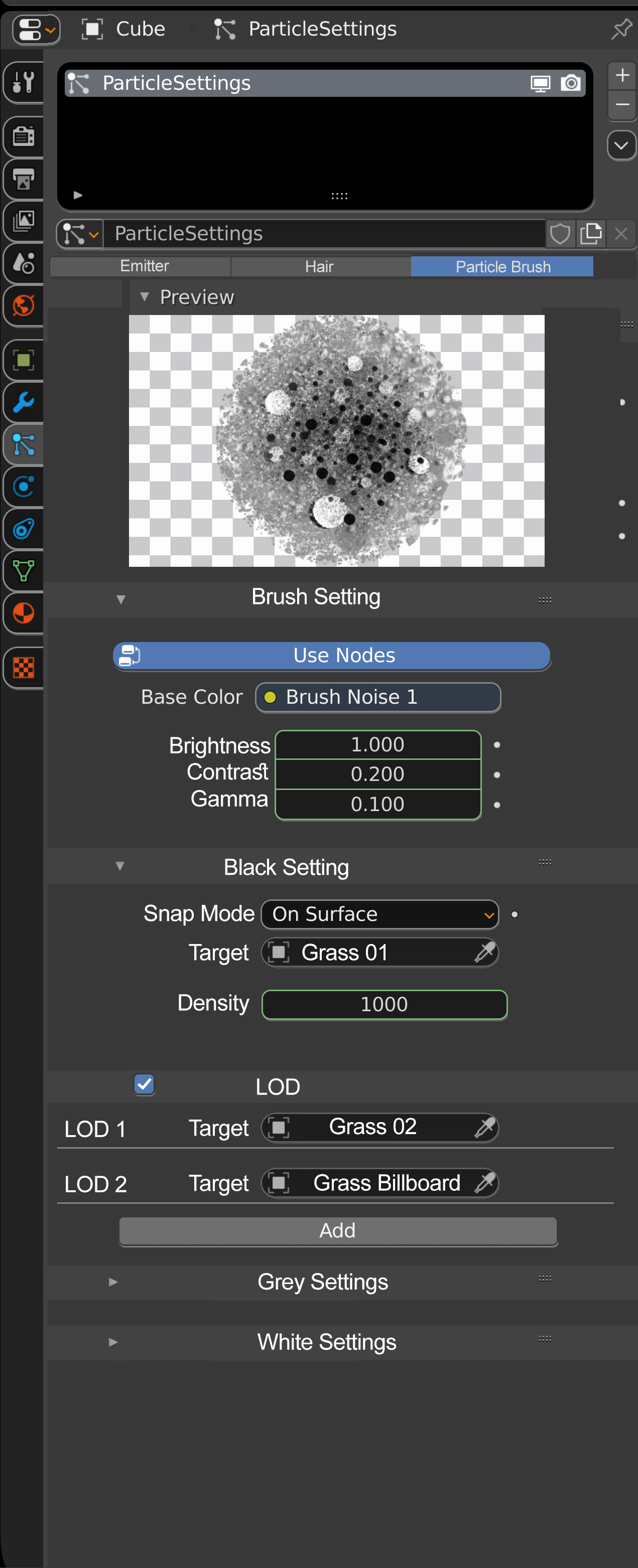Image resolution: width=638 pixels, height=1568 pixels.
Task: Animate Snap Mode via its dot
Action: coord(515,914)
